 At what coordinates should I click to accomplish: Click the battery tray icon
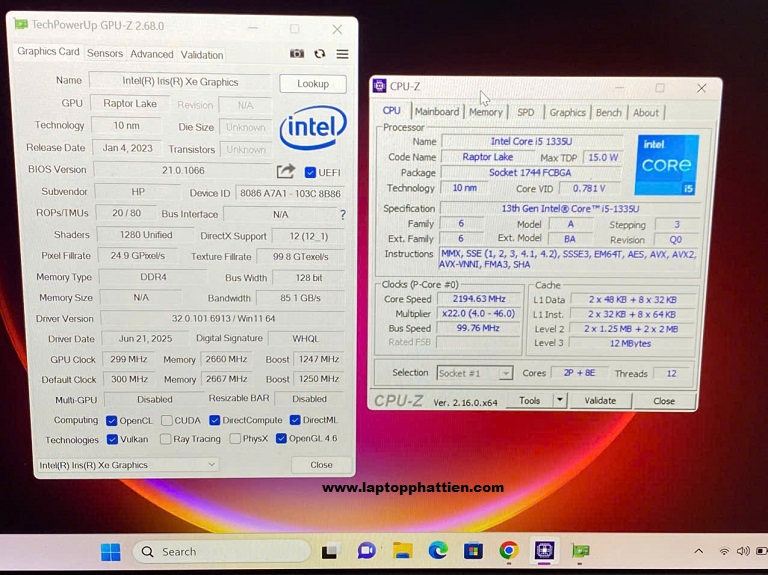pos(762,551)
